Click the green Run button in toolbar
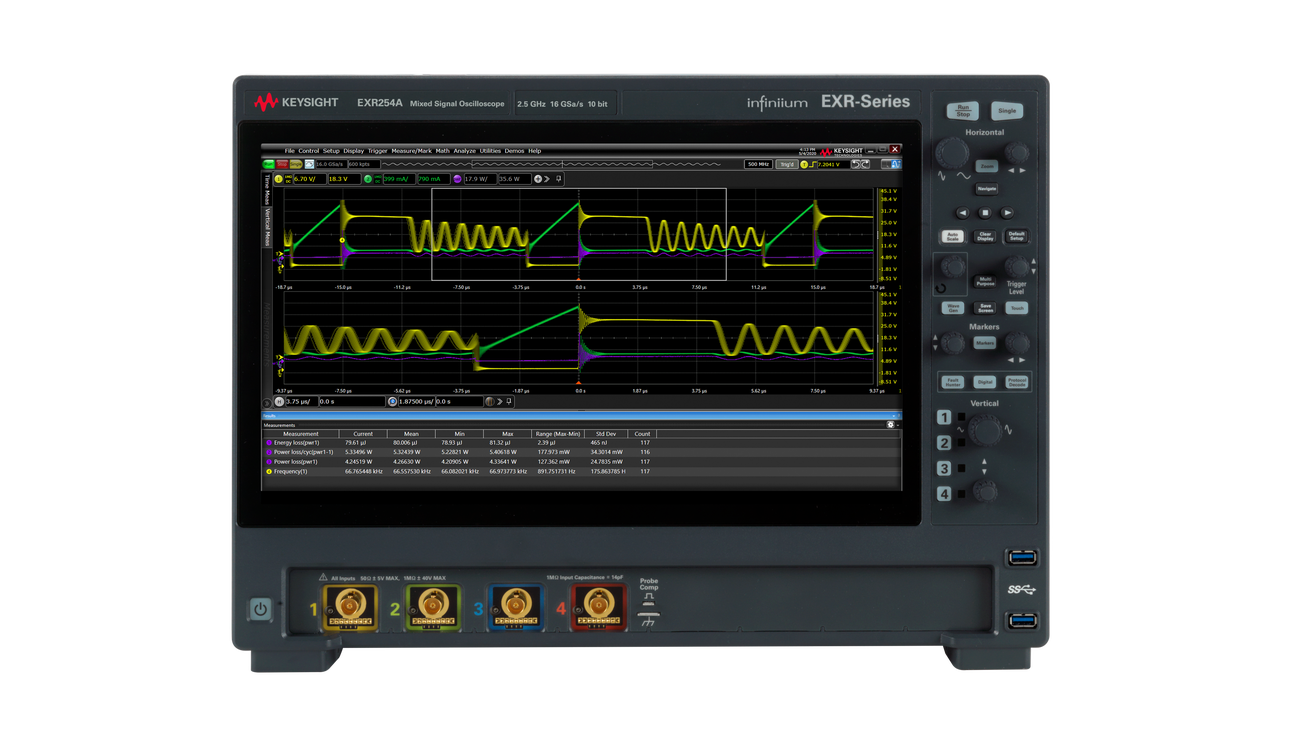The image size is (1300, 731). pyautogui.click(x=269, y=164)
